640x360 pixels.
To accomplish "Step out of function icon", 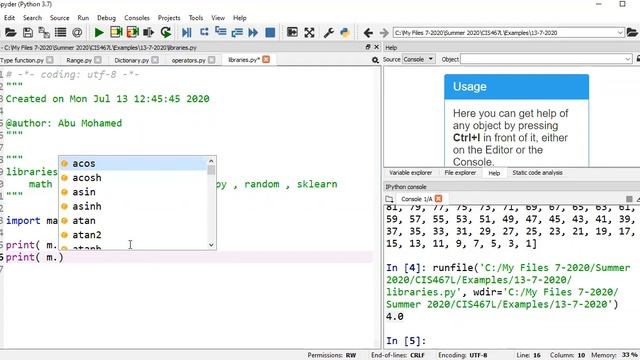I will coord(237,33).
